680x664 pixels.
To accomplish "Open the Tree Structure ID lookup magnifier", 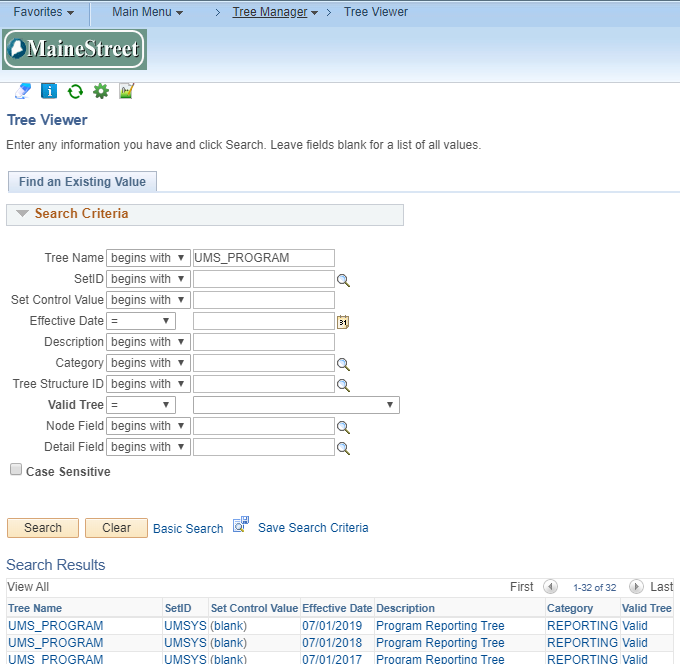I will point(343,385).
